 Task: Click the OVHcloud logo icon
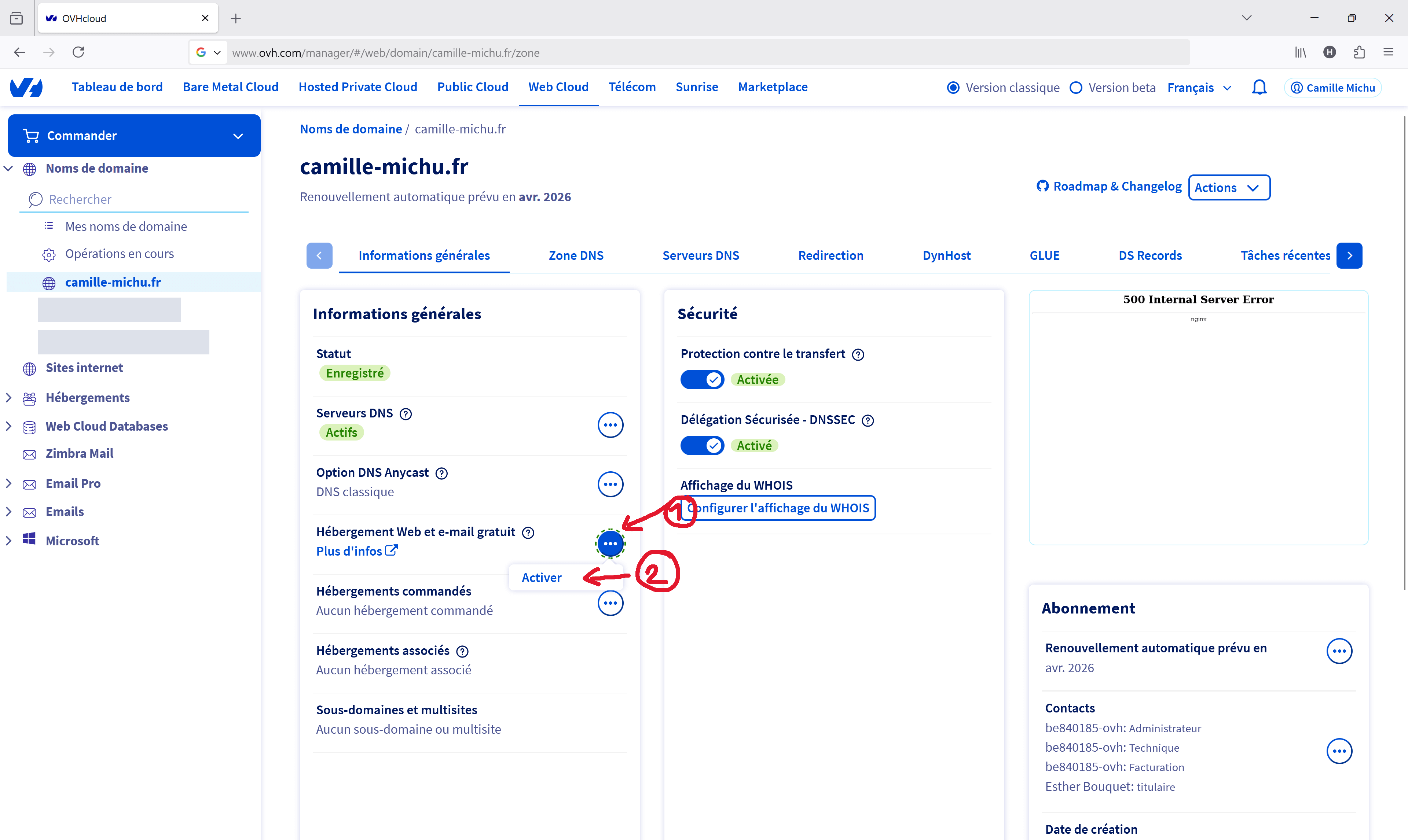(x=26, y=87)
